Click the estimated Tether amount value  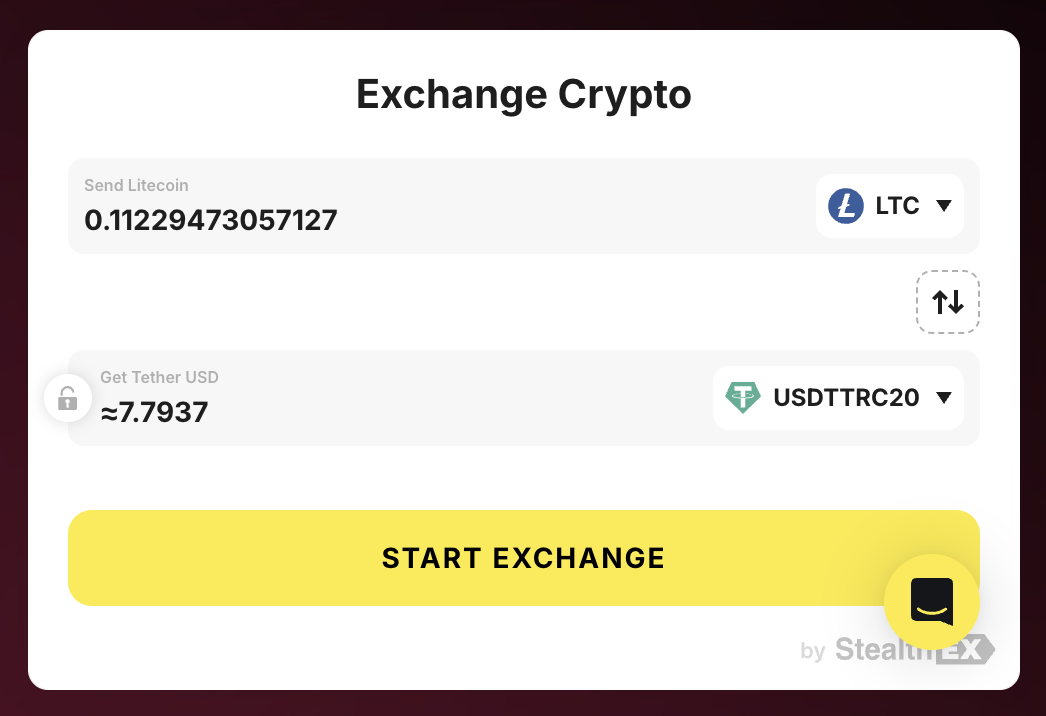pos(154,412)
